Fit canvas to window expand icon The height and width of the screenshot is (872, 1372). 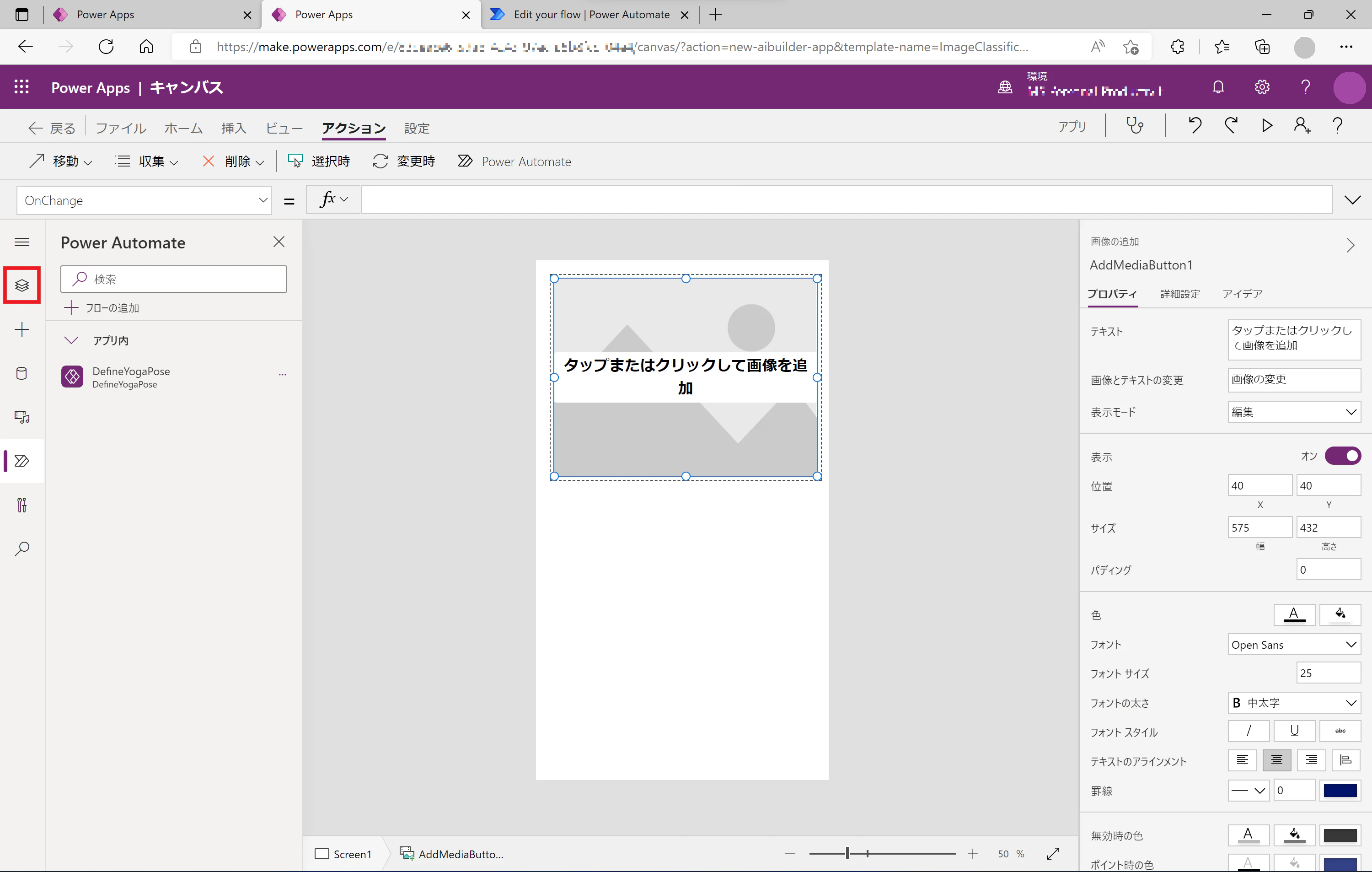point(1054,853)
